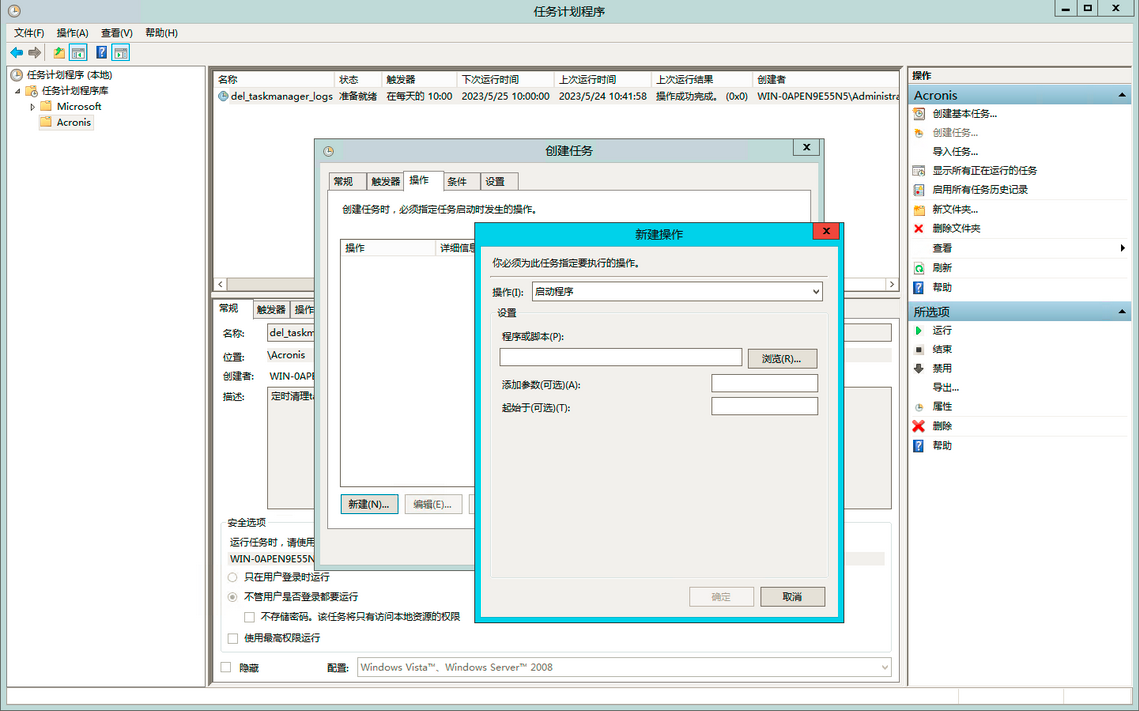Click the 帮助 icon under Acronis section
The width and height of the screenshot is (1139, 711).
919,288
